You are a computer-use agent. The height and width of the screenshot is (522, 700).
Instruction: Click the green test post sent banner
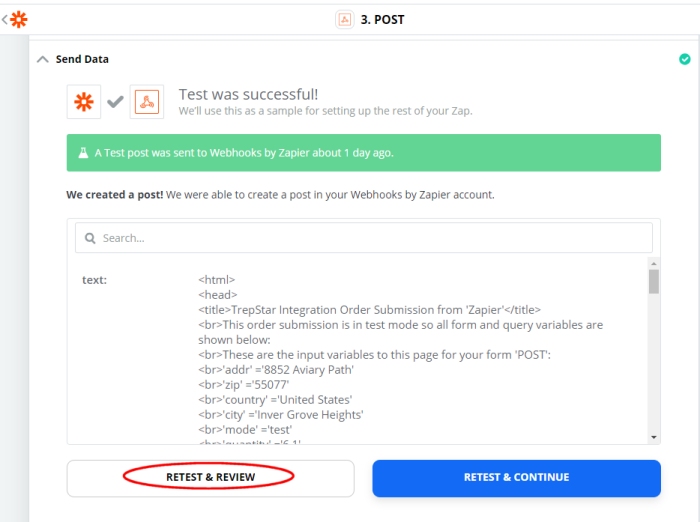(x=364, y=153)
